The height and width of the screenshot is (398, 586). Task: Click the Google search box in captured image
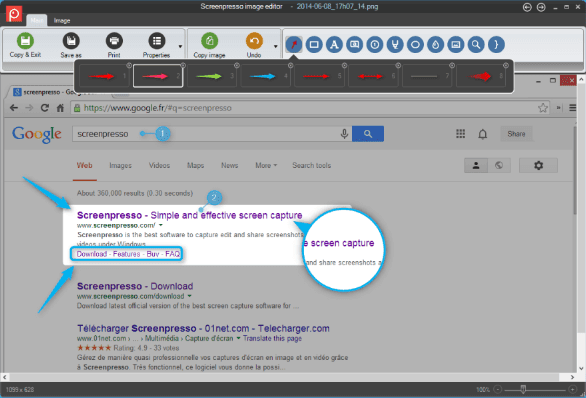click(212, 134)
